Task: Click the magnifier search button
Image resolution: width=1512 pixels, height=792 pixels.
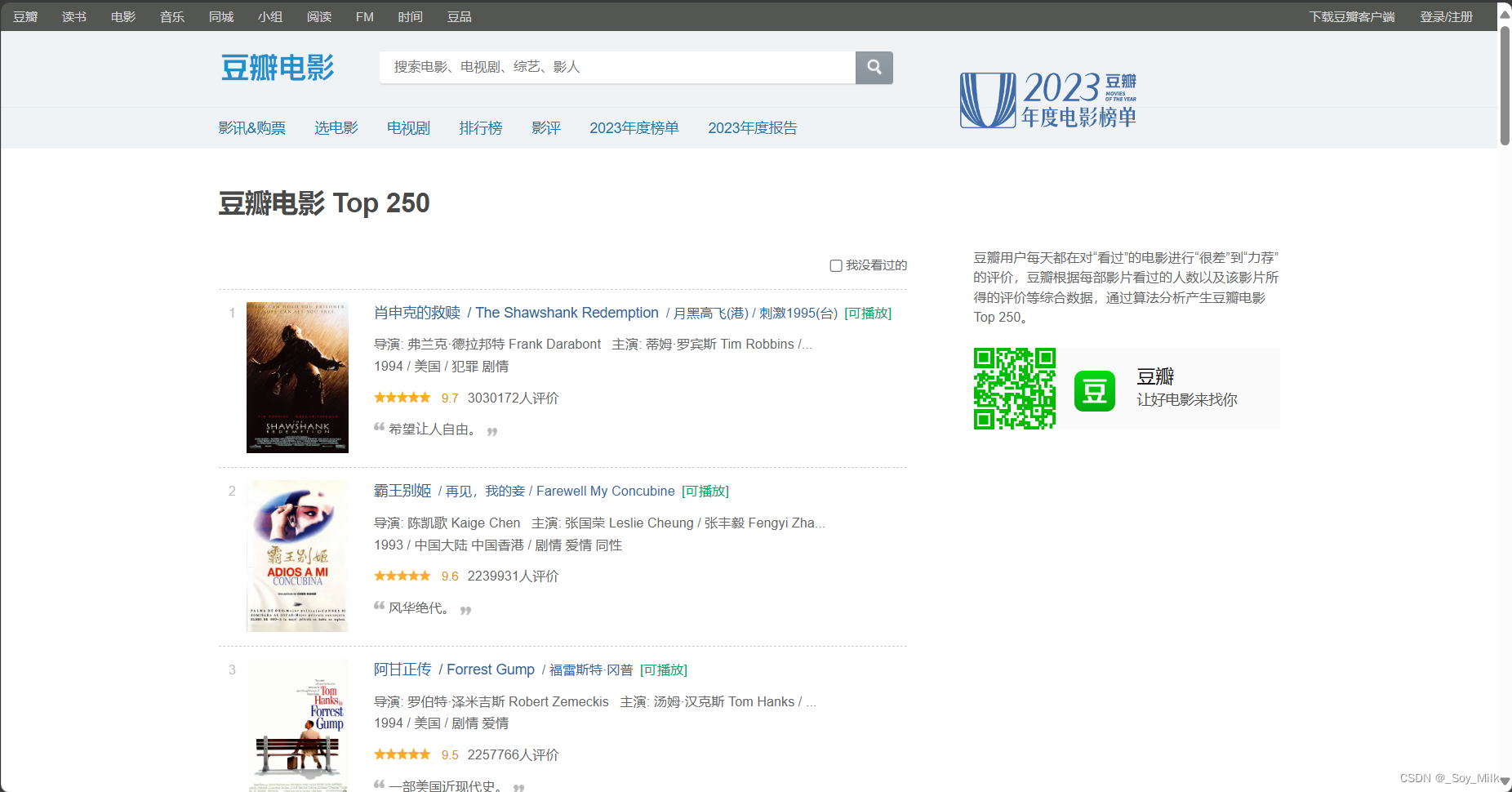Action: [x=874, y=67]
